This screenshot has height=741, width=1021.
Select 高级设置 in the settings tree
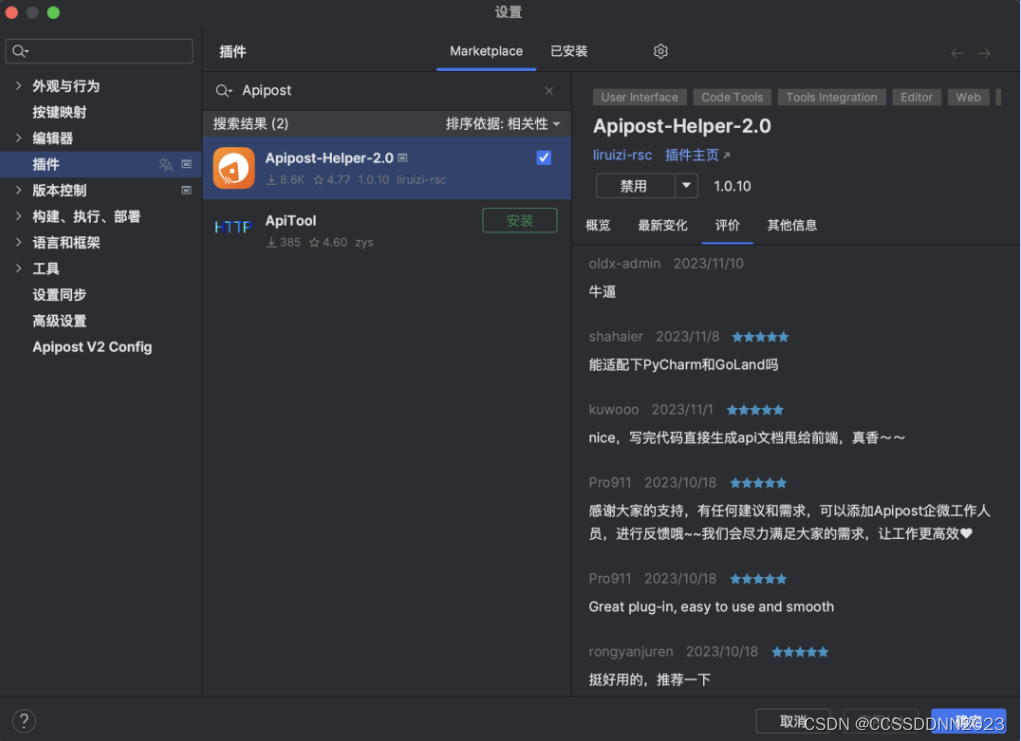tap(59, 320)
